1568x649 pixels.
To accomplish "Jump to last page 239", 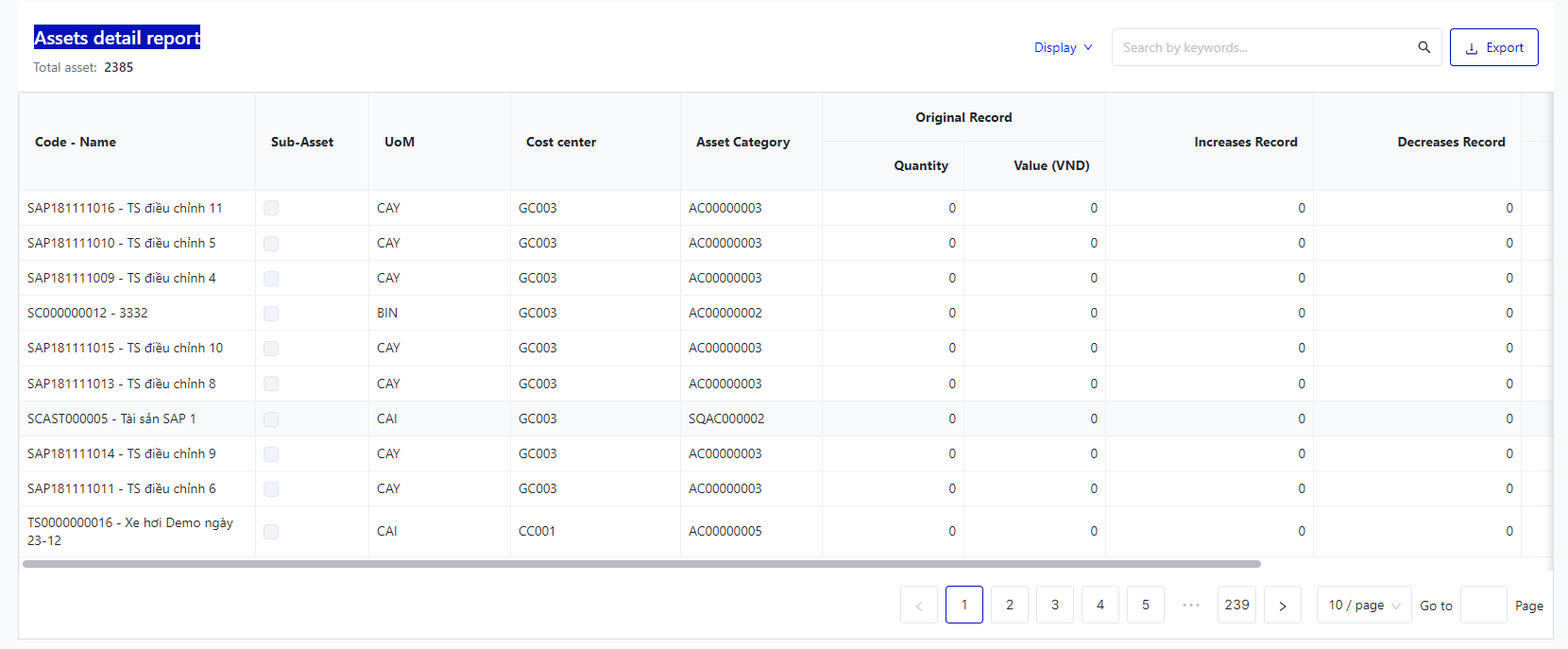I will tap(1236, 606).
